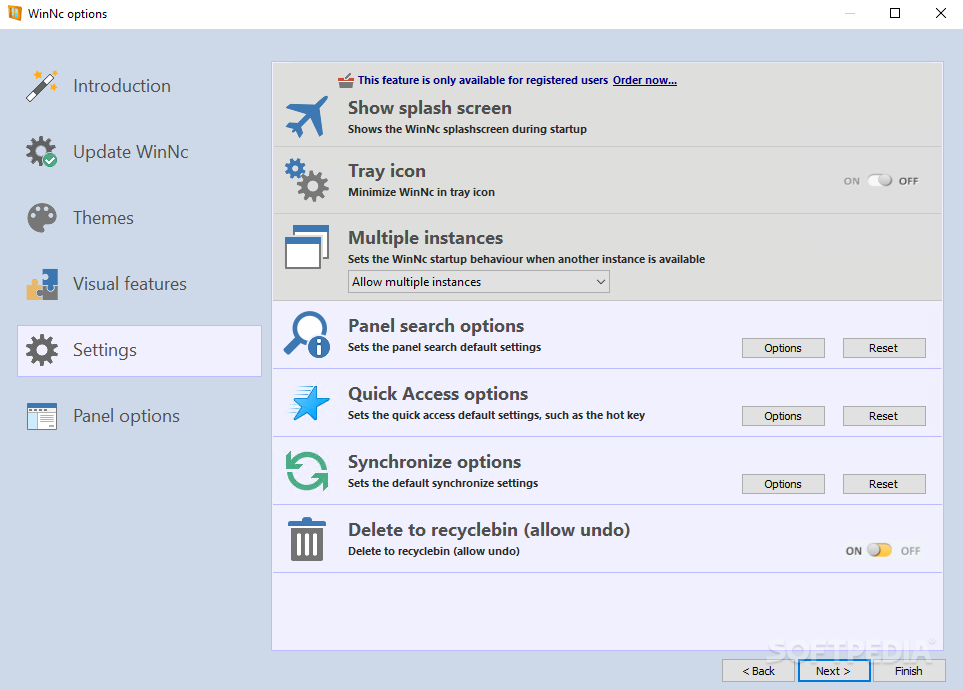This screenshot has height=690, width=963.
Task: Click the Multiple instances windows icon
Action: click(306, 247)
